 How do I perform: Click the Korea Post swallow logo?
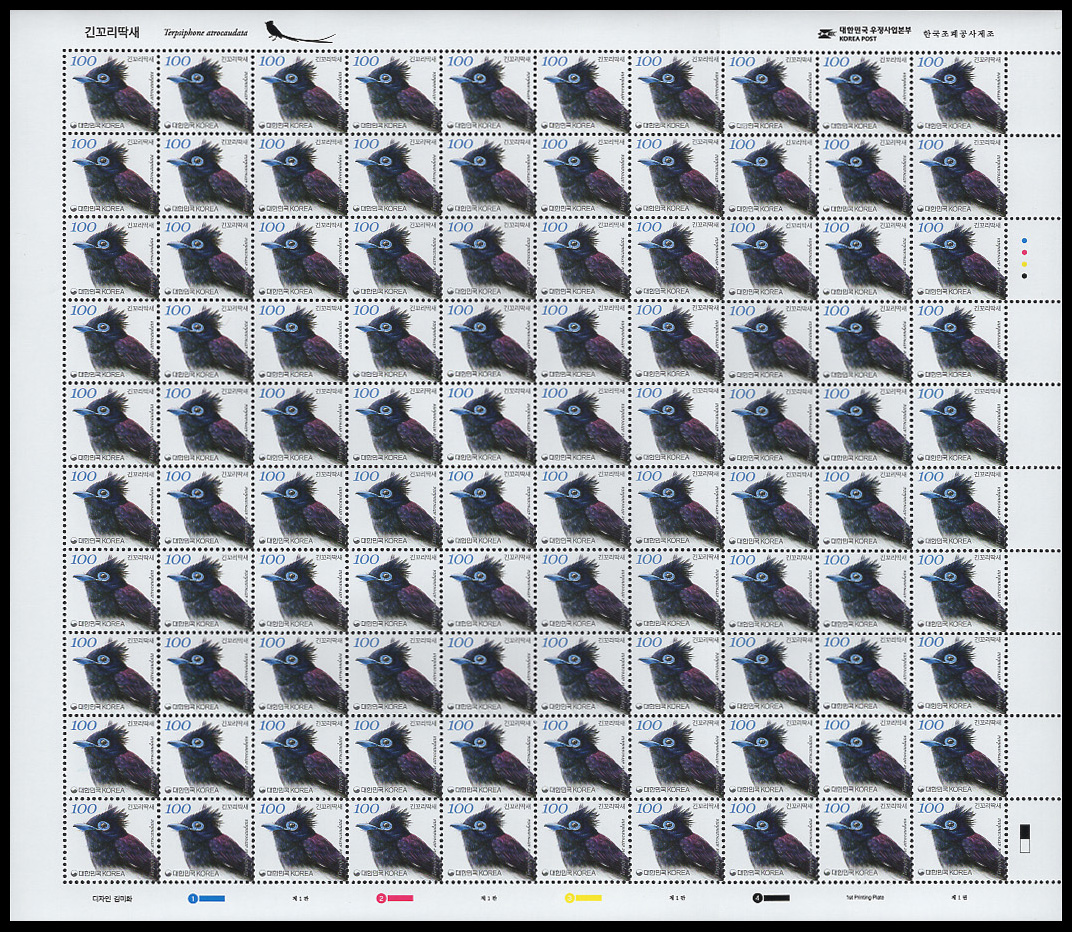829,34
